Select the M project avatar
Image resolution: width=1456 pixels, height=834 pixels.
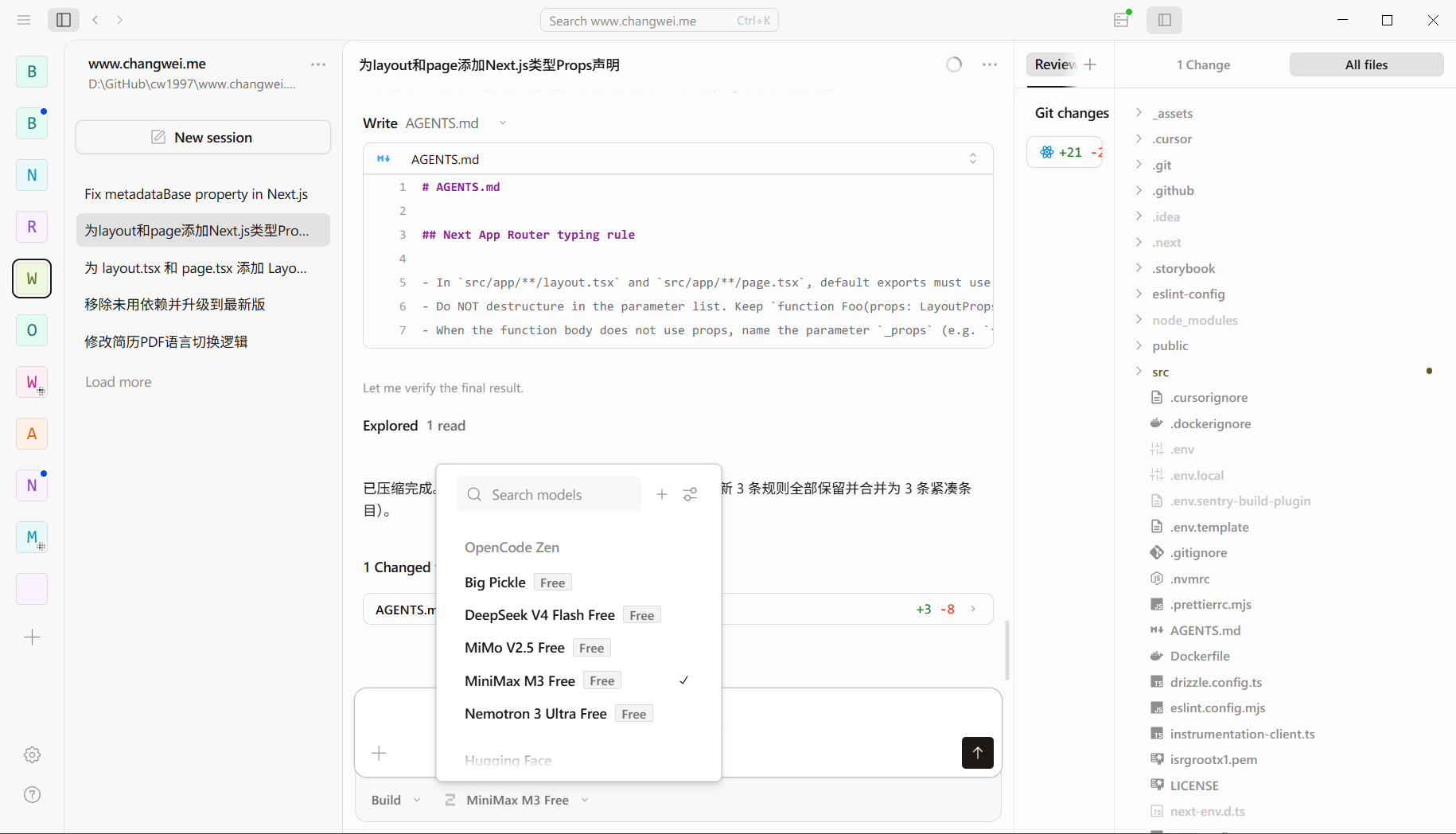point(32,537)
